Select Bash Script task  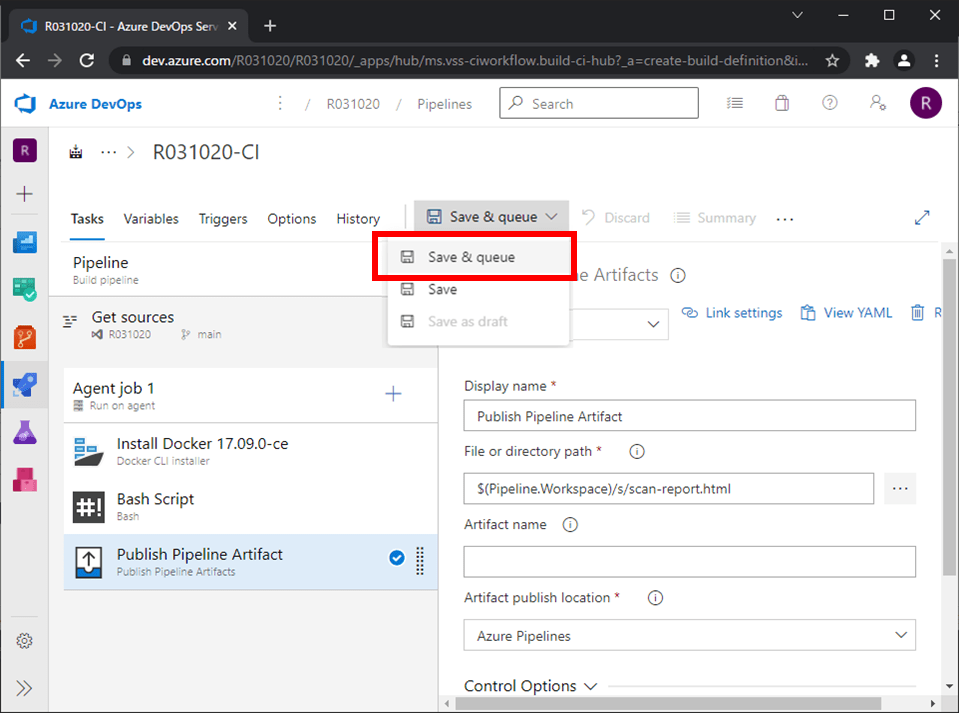click(x=250, y=506)
